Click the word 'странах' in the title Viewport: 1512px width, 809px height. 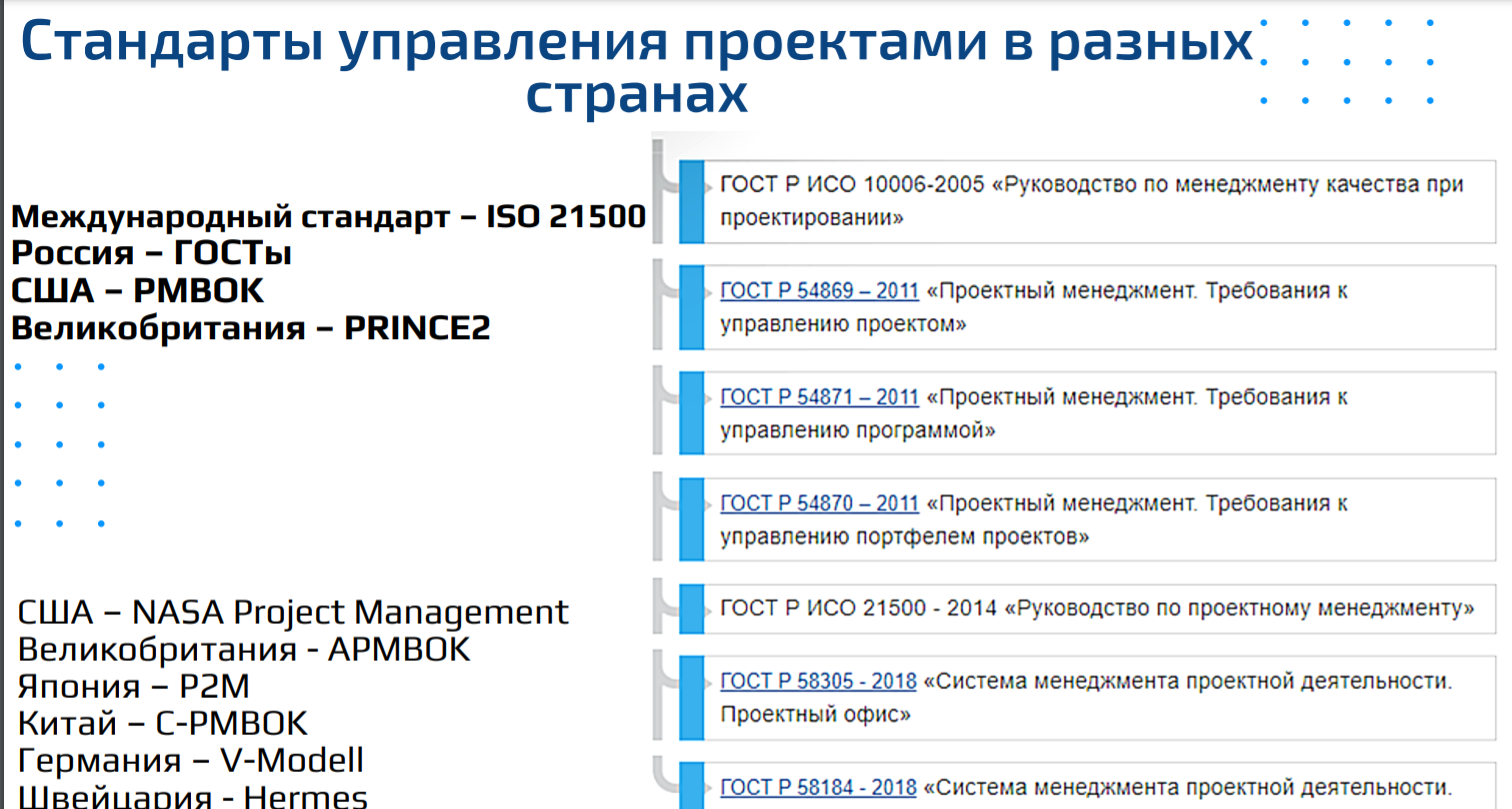pos(636,95)
